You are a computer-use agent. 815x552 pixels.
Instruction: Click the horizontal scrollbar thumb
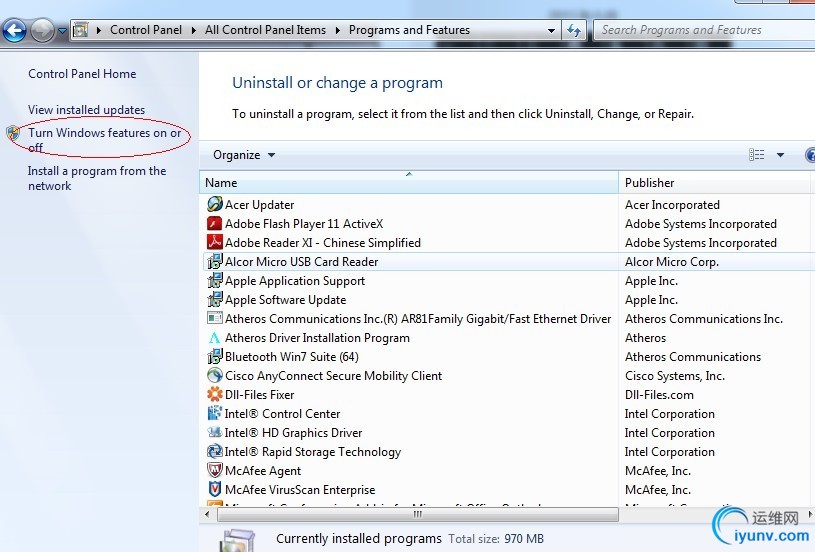418,515
